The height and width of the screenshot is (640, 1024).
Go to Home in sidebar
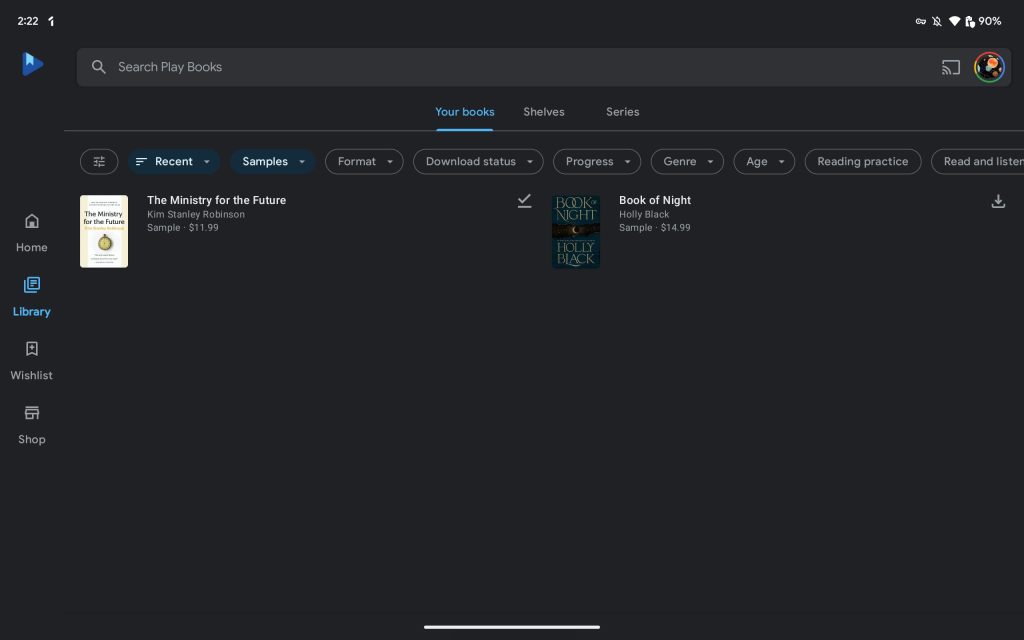tap(31, 232)
